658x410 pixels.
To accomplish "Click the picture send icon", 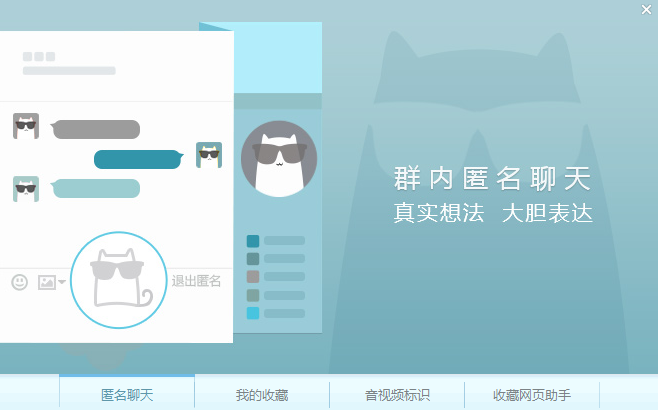I will (x=47, y=282).
